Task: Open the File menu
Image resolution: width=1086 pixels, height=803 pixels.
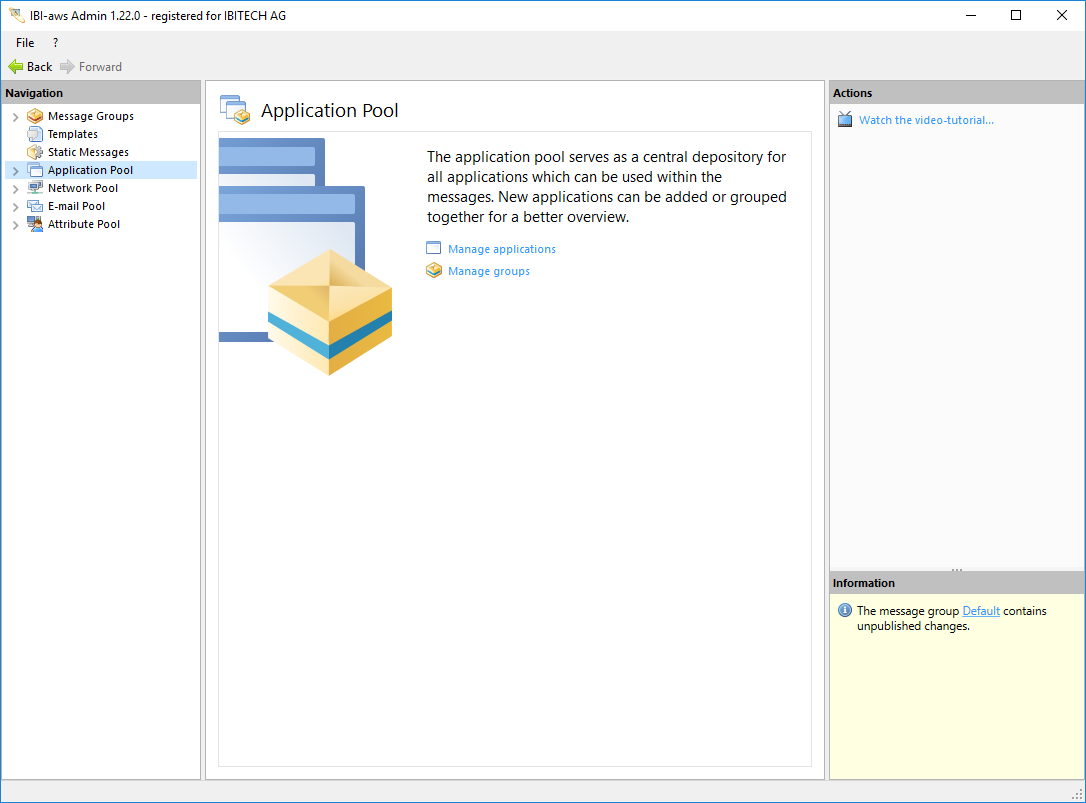Action: point(25,43)
